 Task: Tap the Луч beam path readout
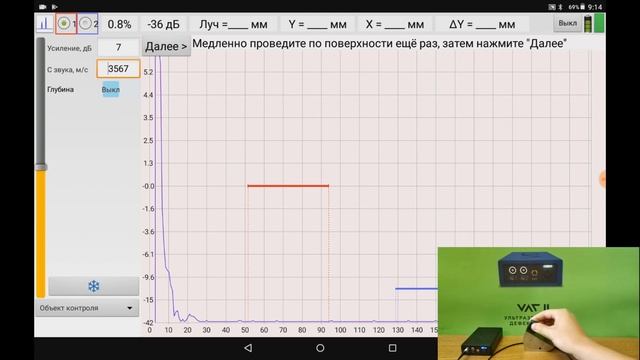pos(233,24)
